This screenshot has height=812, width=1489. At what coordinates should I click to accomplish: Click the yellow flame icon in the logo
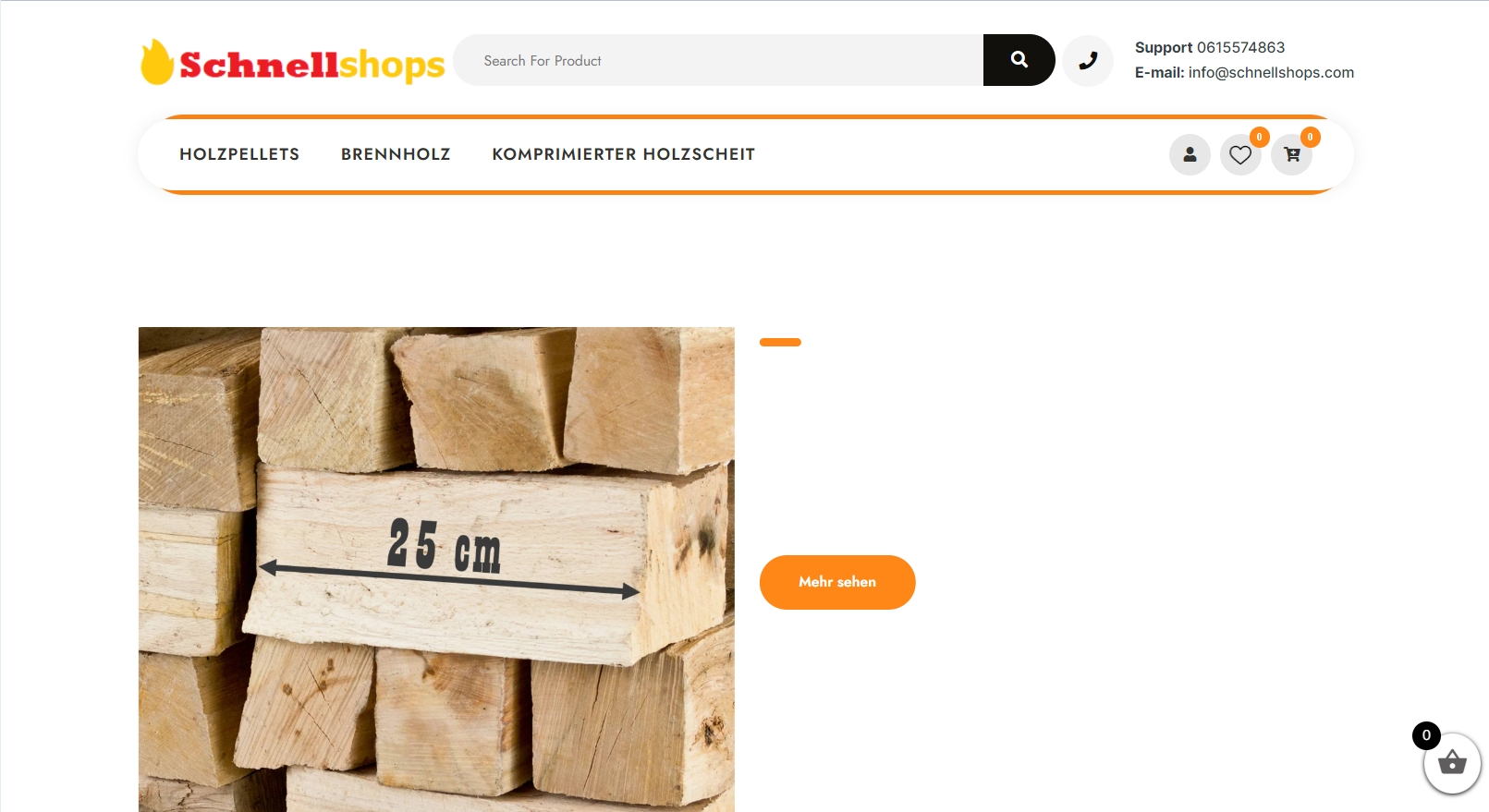pyautogui.click(x=157, y=62)
